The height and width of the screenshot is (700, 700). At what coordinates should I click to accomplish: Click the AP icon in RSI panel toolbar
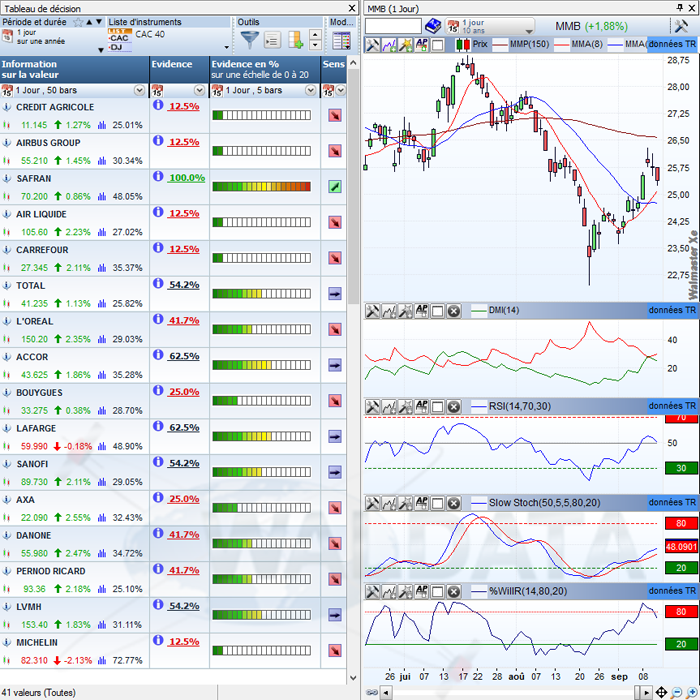421,407
